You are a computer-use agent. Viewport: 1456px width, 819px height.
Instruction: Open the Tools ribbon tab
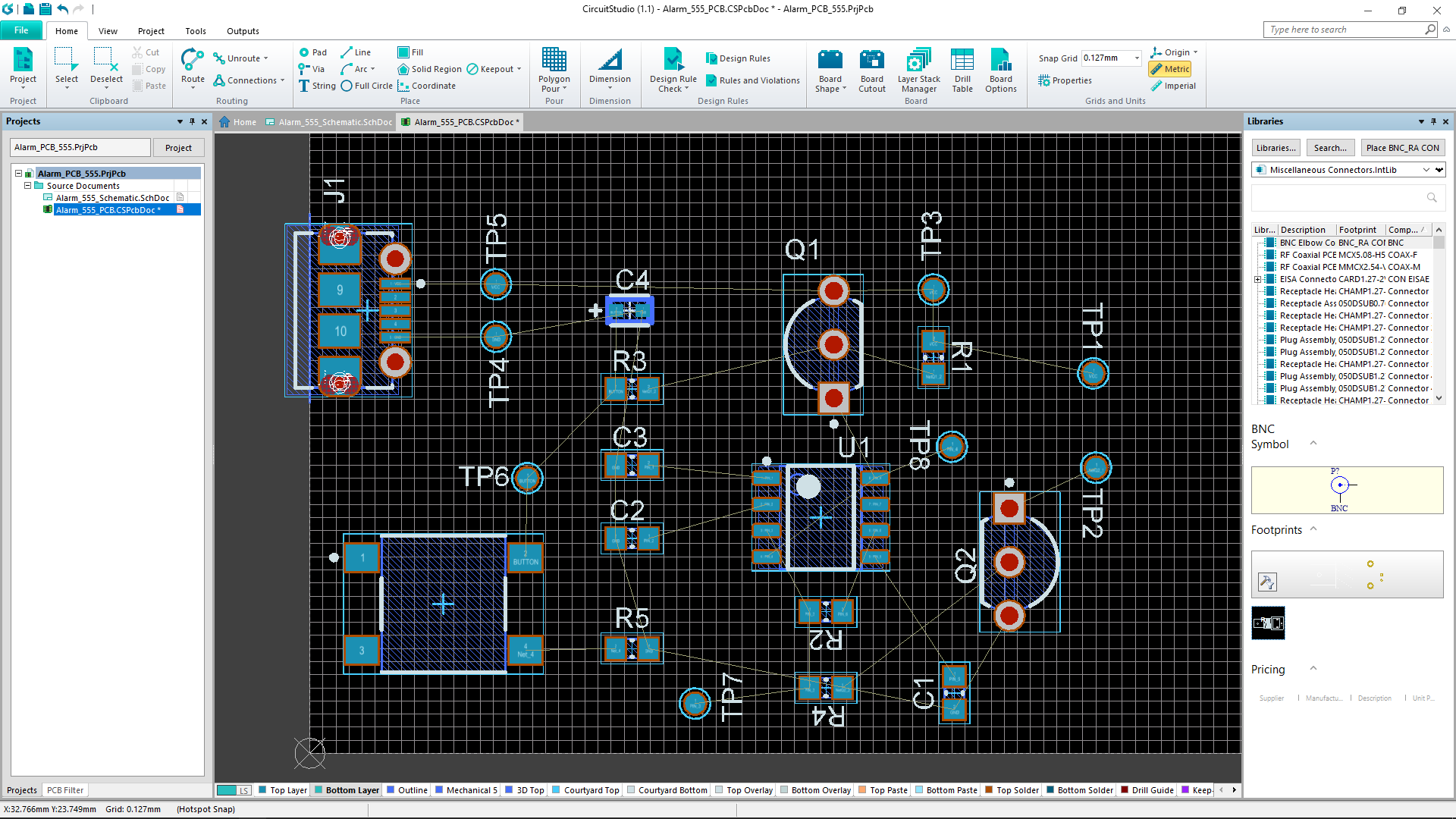pos(195,31)
